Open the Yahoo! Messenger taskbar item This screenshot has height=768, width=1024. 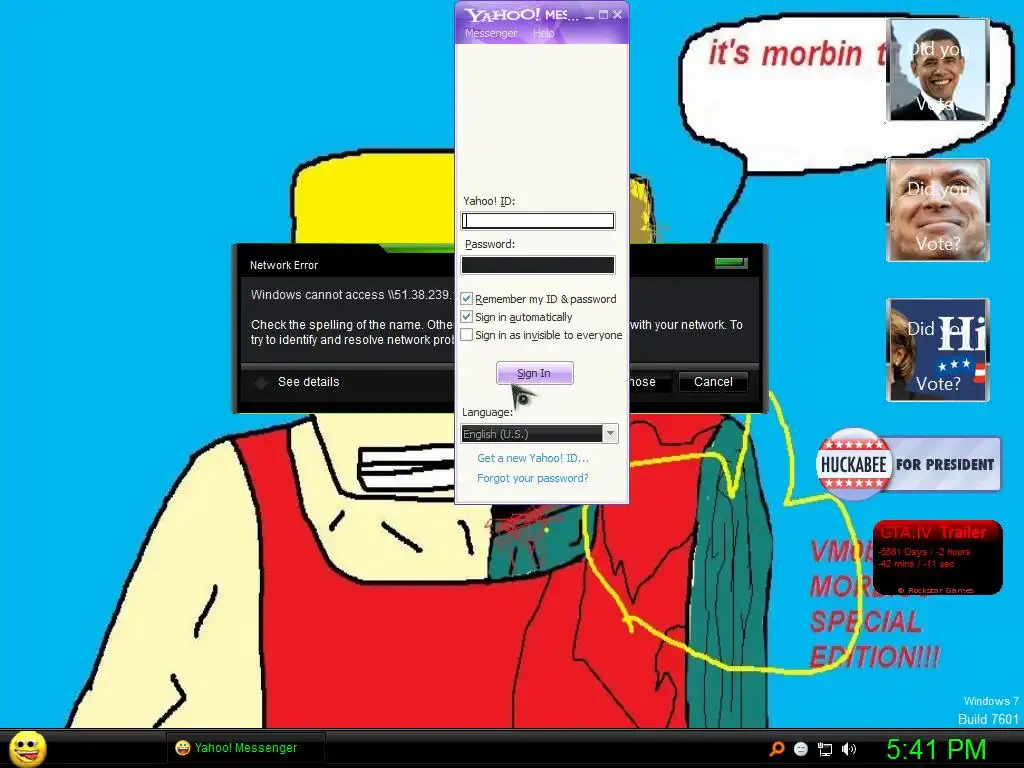tap(245, 748)
